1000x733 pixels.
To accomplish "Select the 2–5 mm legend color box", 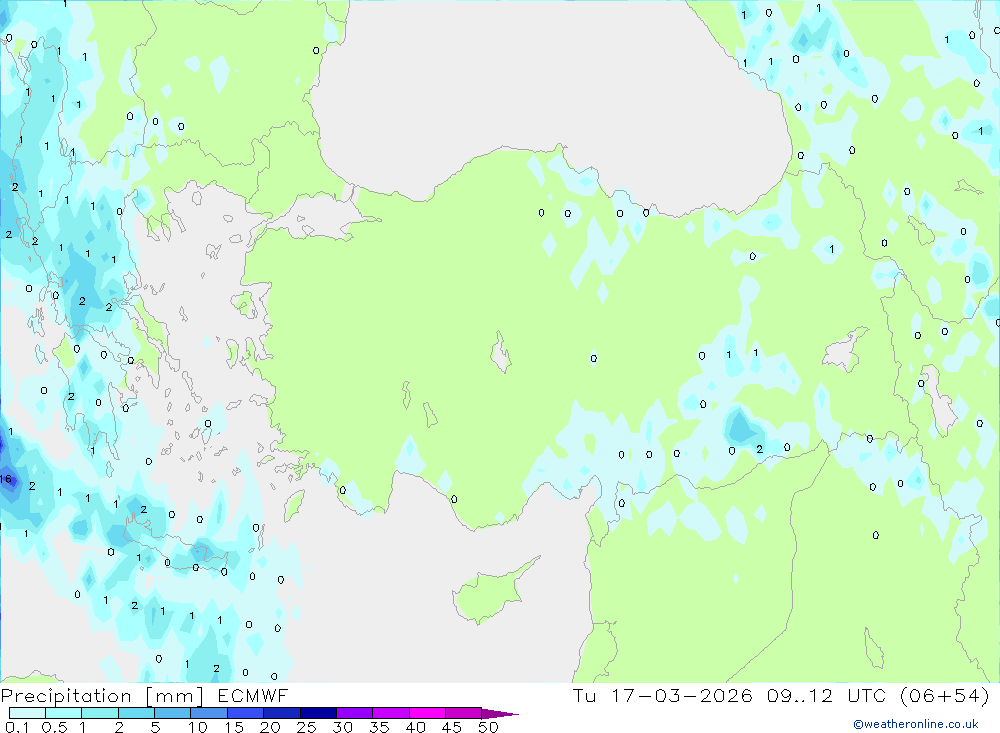I will click(x=136, y=713).
